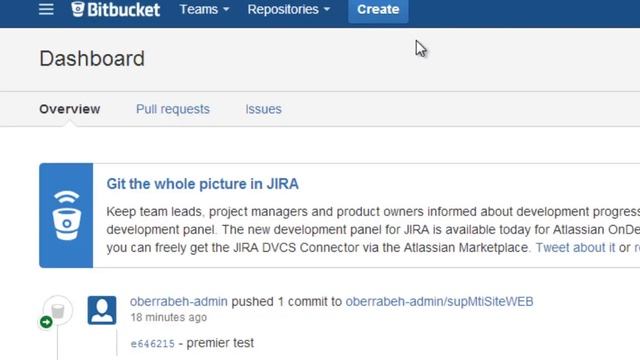The width and height of the screenshot is (640, 360).
Task: Click the oberrabeh-admin avatar image
Action: pyautogui.click(x=102, y=310)
